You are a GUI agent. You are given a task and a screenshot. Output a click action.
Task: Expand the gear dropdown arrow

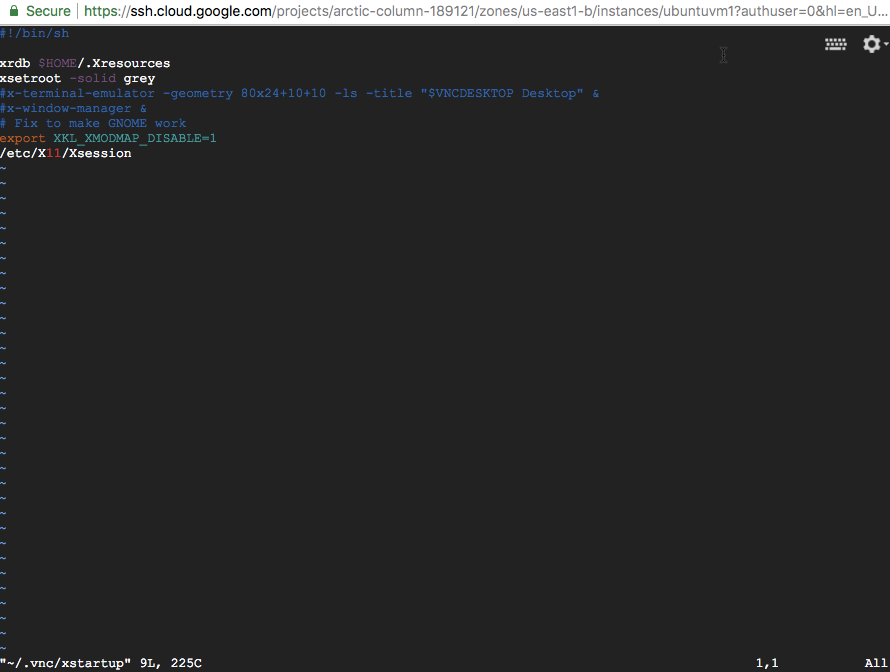point(886,44)
